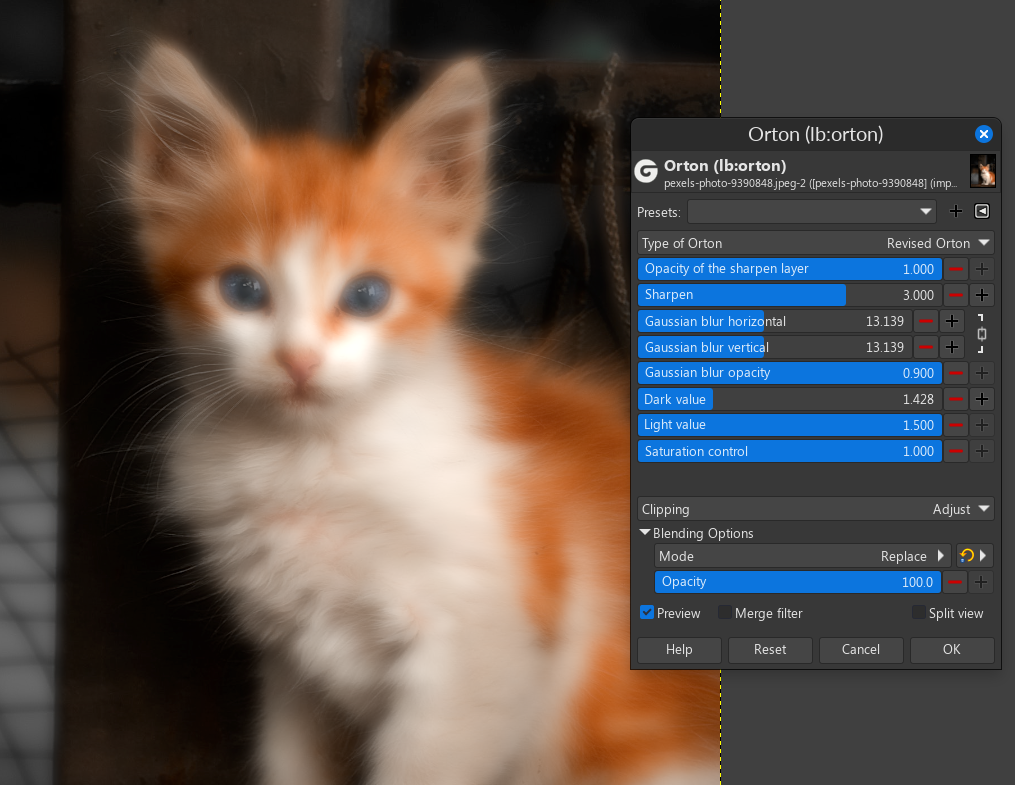
Task: Click the GEGL logo icon in the Orton header
Action: pyautogui.click(x=646, y=171)
